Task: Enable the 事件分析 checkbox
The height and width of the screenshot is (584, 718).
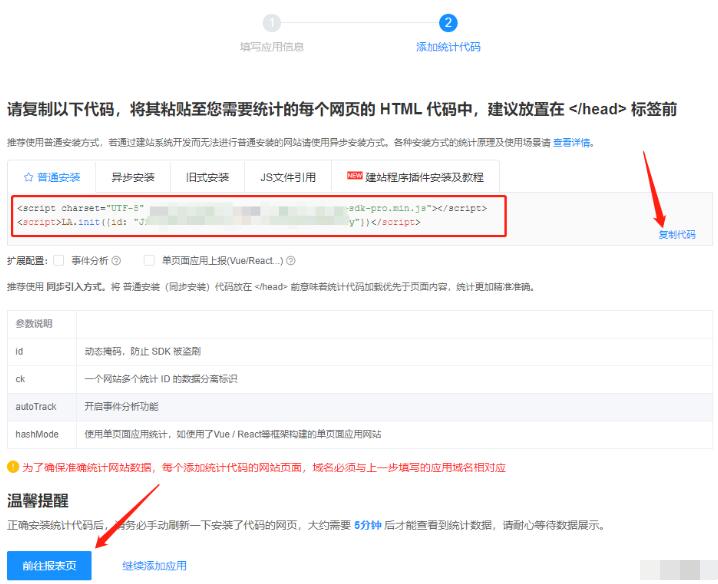Action: pyautogui.click(x=58, y=260)
